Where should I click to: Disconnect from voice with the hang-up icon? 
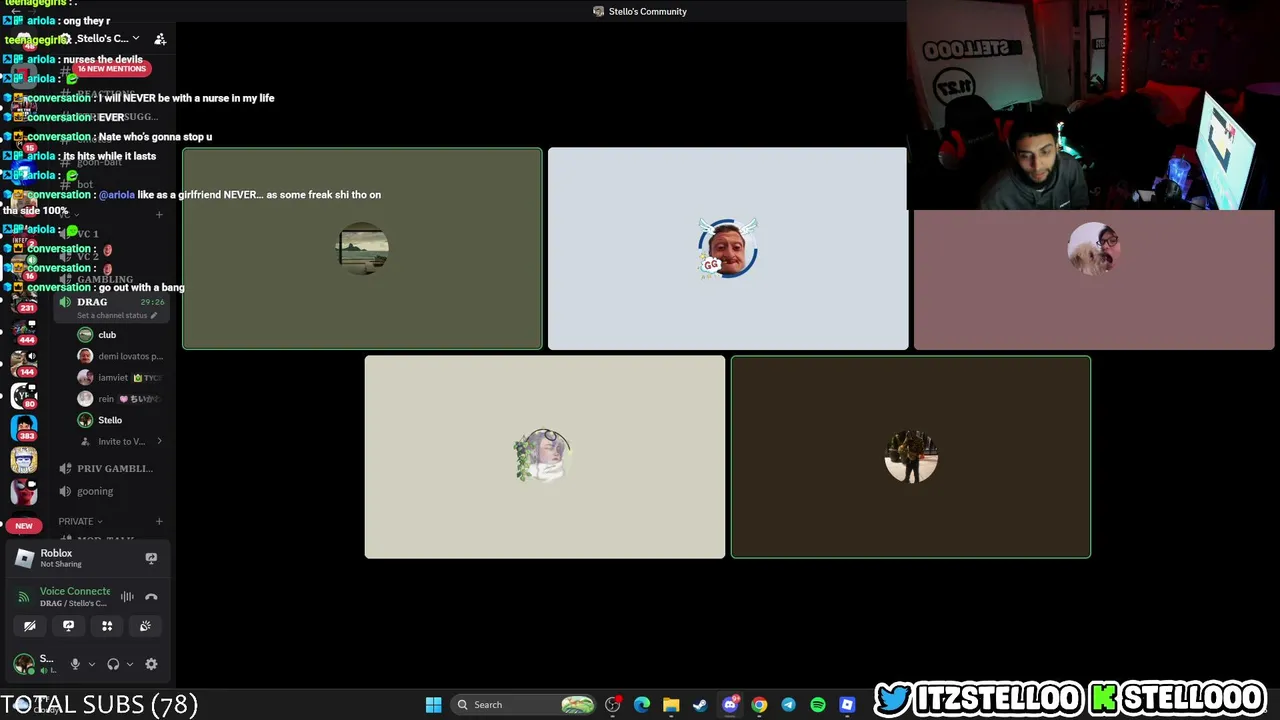click(151, 597)
